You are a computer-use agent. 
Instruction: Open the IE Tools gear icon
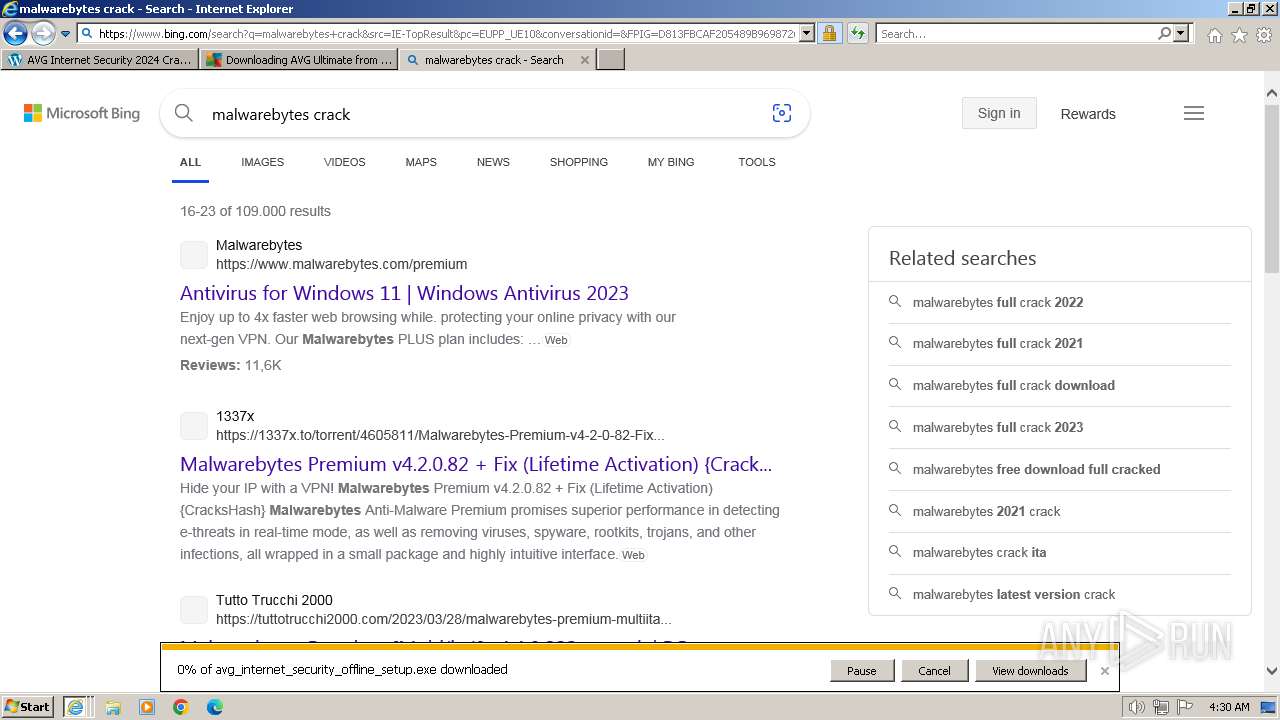click(1264, 35)
